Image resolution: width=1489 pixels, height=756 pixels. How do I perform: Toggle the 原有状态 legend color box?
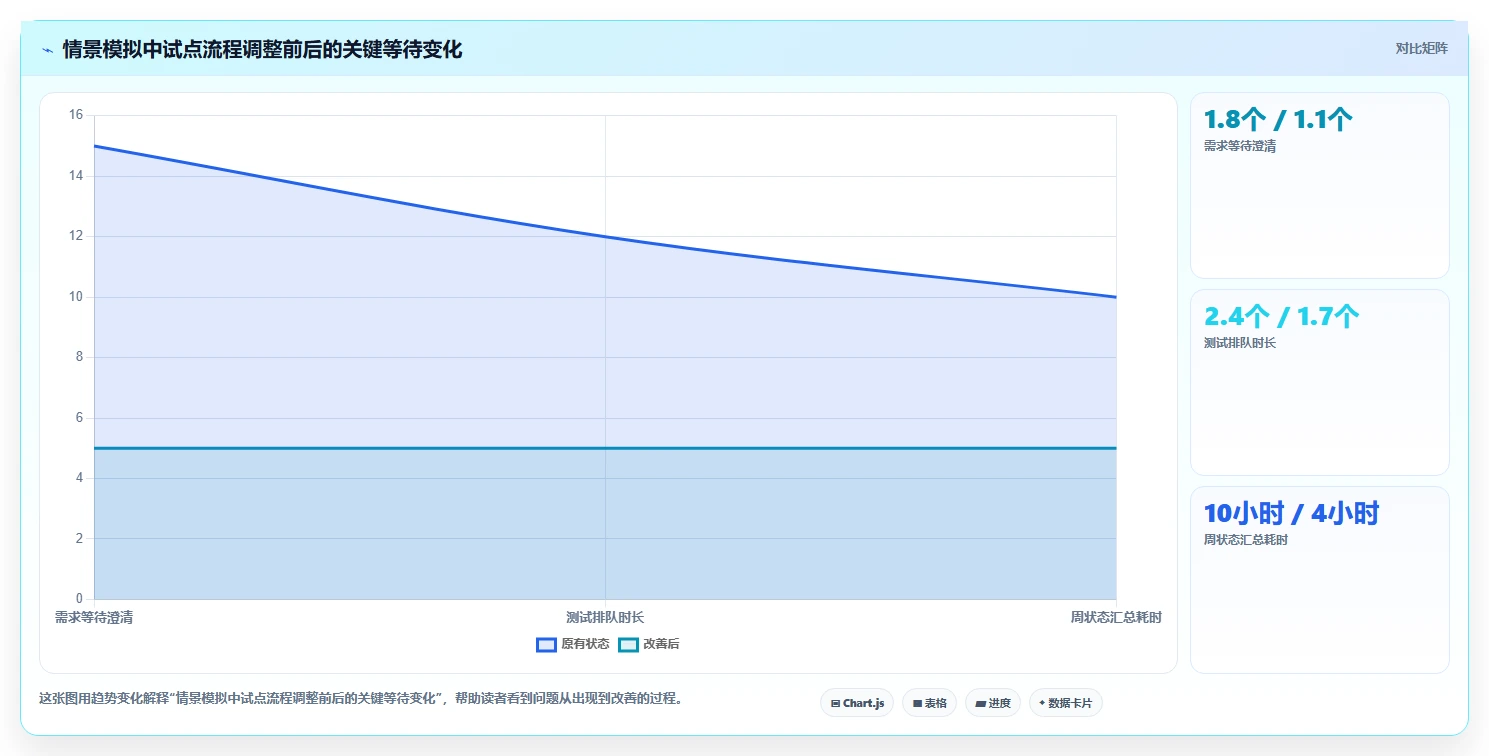pyautogui.click(x=546, y=645)
